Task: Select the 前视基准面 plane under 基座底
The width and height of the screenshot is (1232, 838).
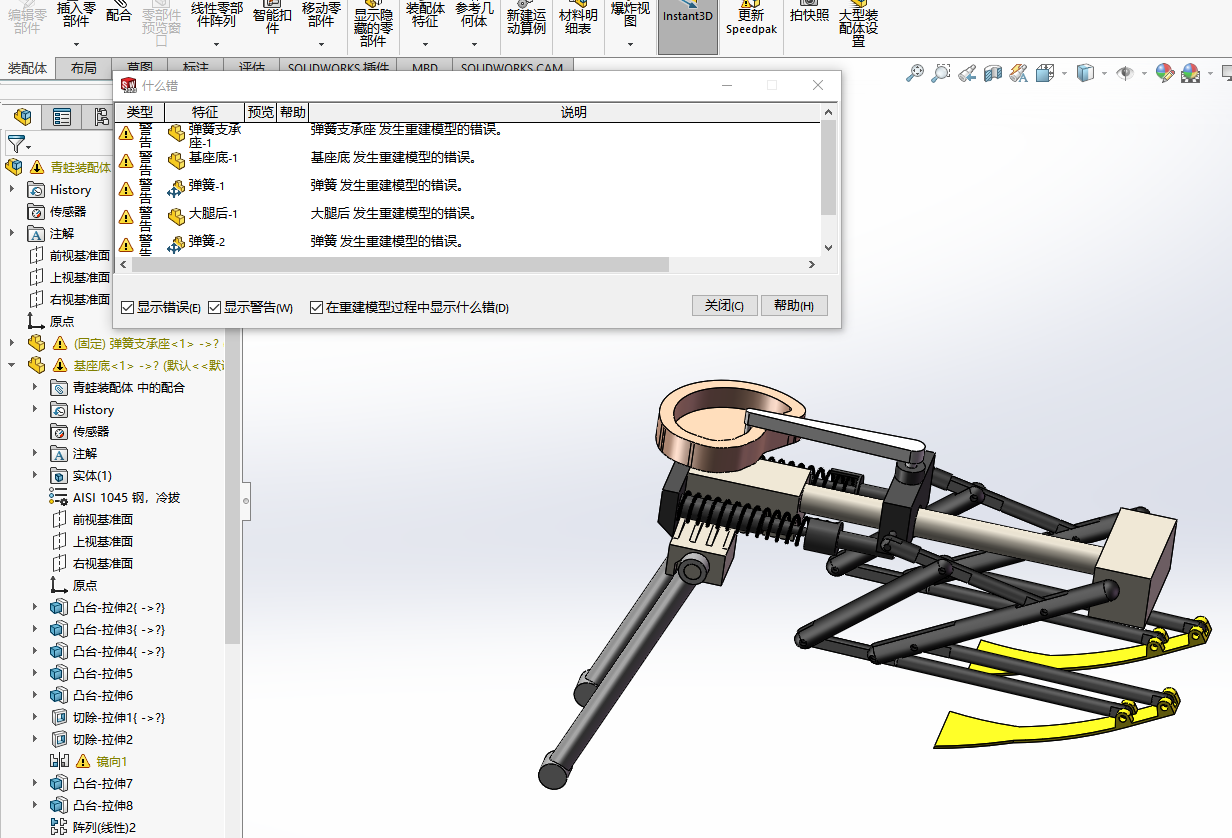Action: (x=93, y=519)
